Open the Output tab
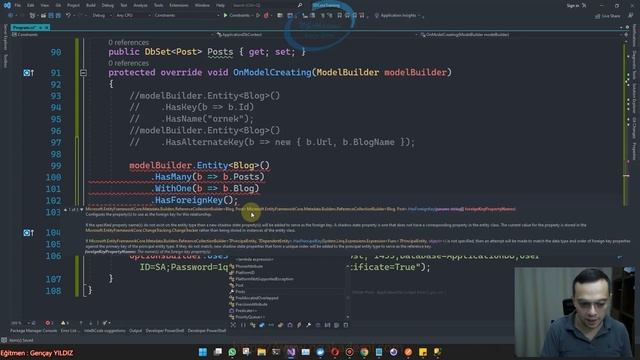 (x=136, y=331)
